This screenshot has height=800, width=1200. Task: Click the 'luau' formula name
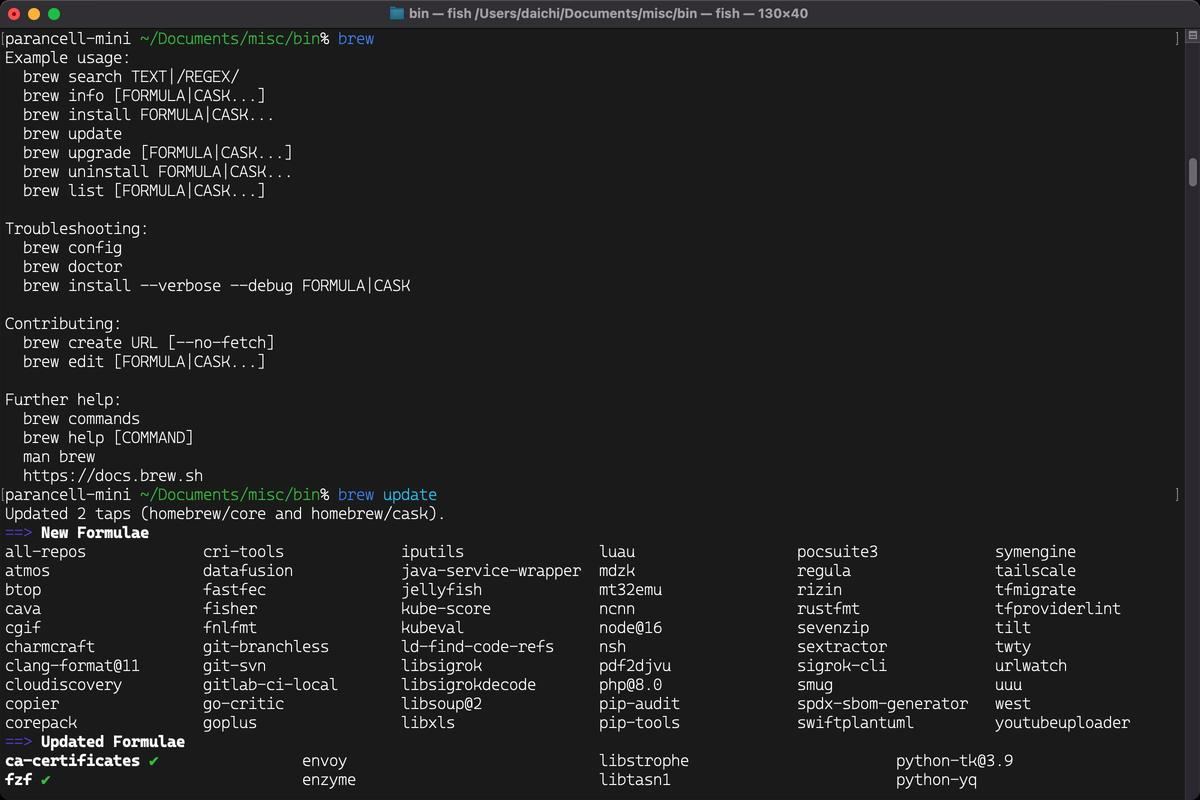617,552
